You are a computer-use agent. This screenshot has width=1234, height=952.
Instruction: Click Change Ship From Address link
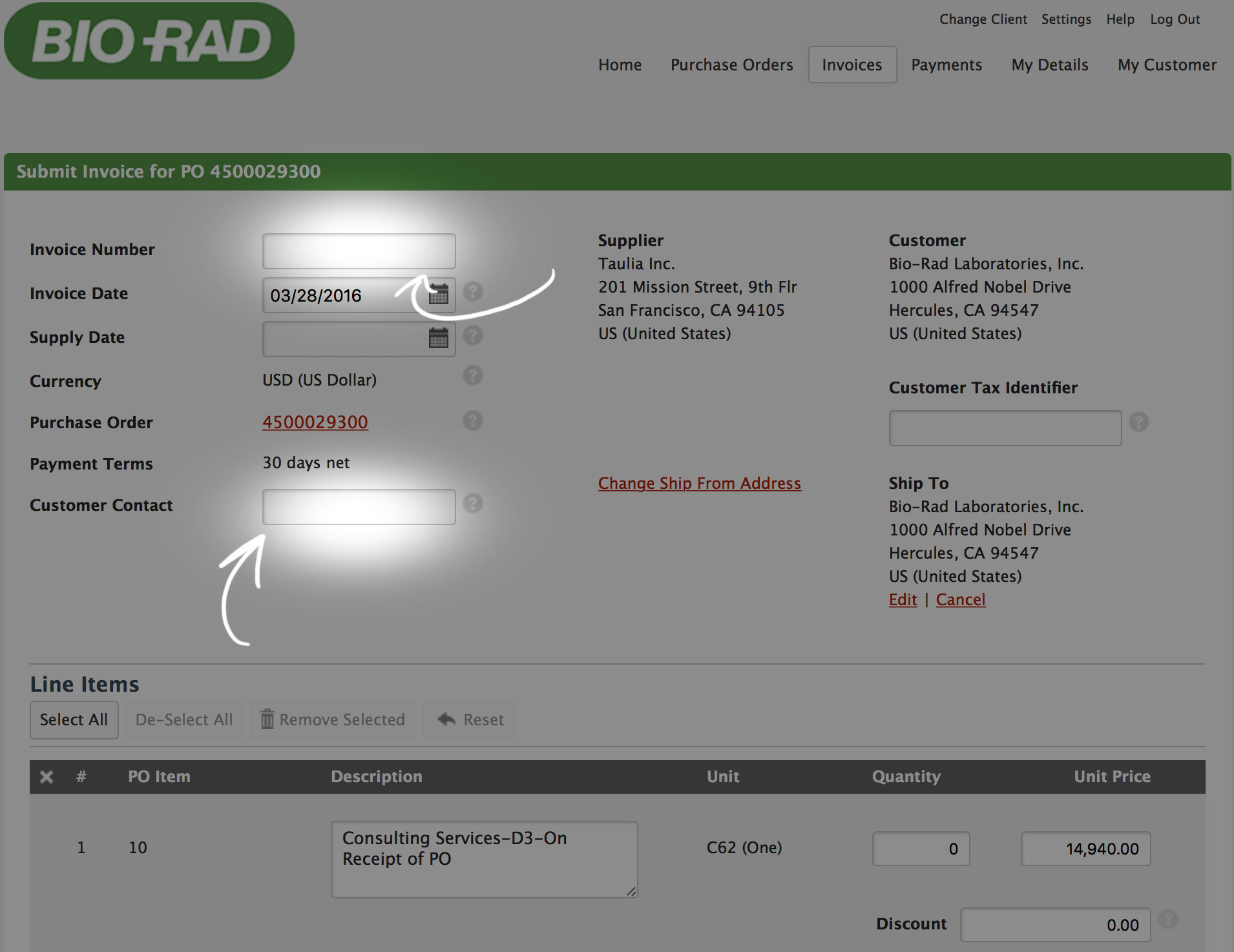(700, 483)
